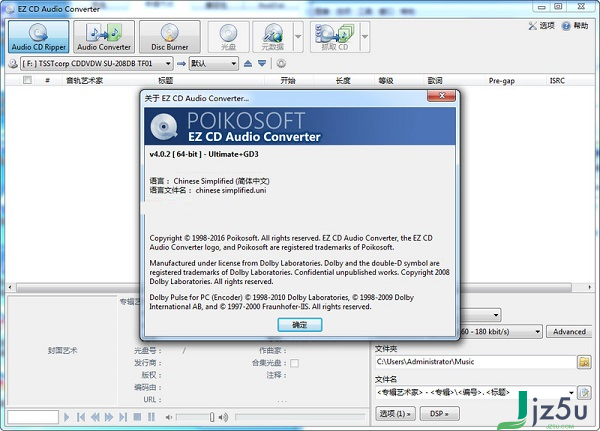Open the 默认 profile dropdown
Image resolution: width=600 pixels, height=431 pixels.
pos(214,64)
